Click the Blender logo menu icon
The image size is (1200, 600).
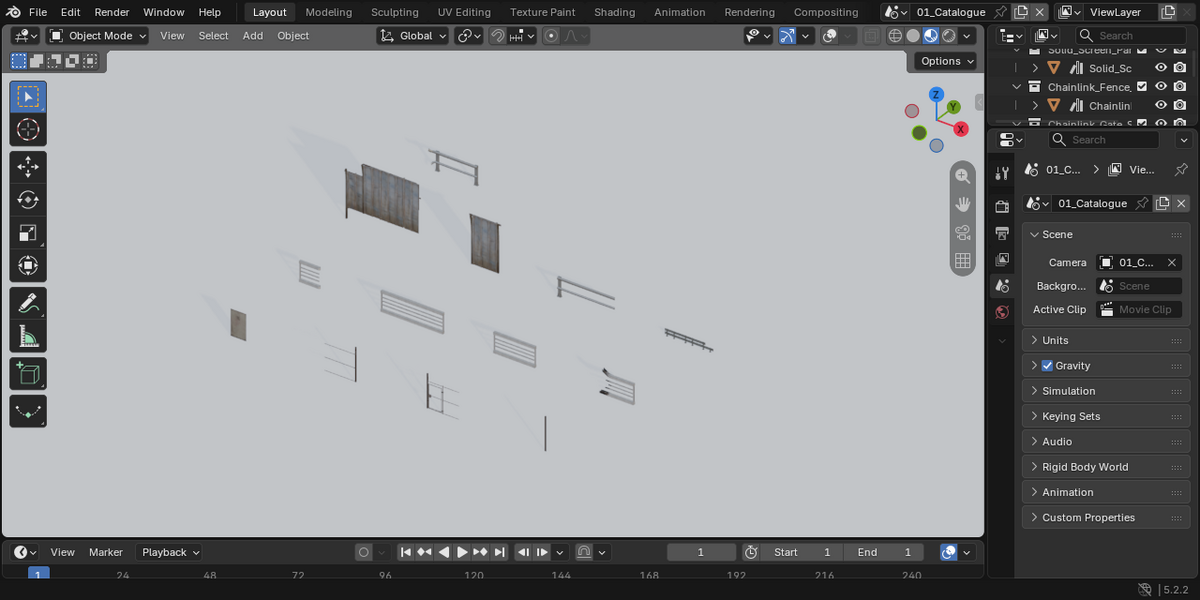[x=11, y=12]
